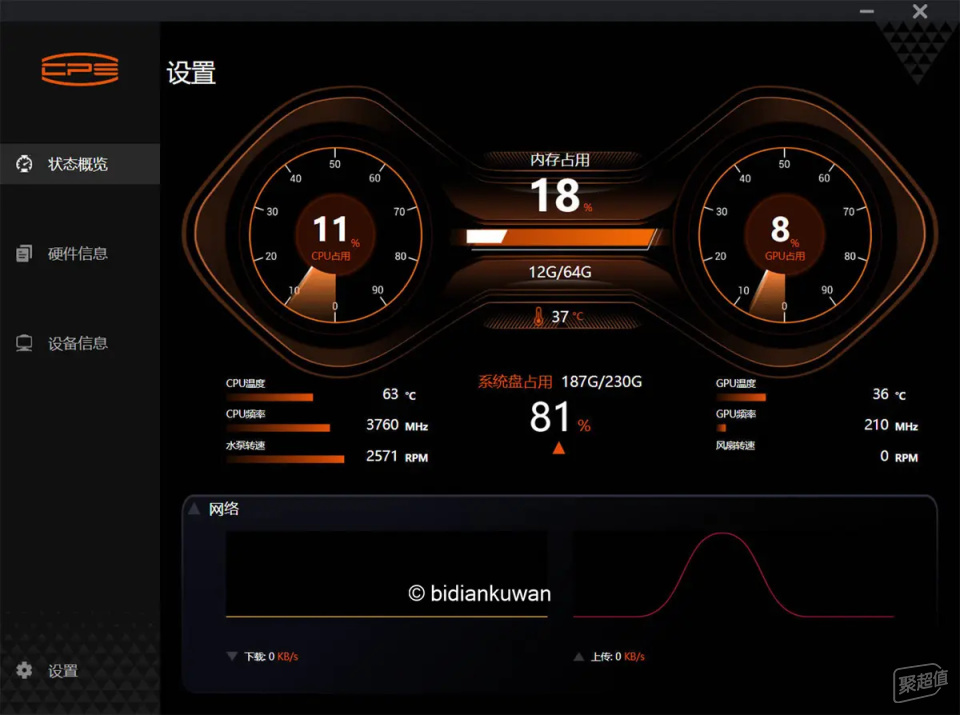Click the orange triangle under 81 %

[558, 448]
